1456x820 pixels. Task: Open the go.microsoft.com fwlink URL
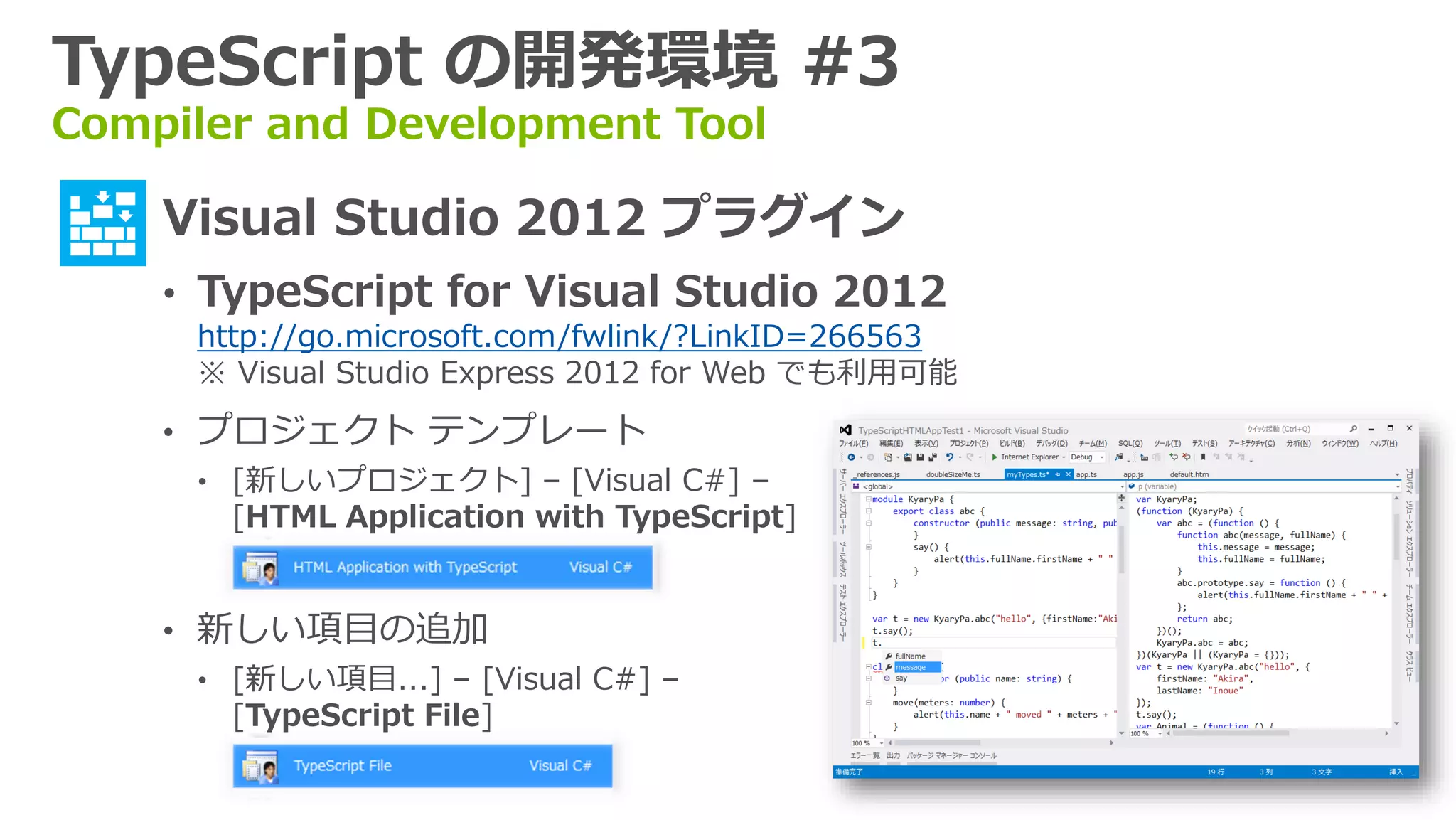pos(560,336)
